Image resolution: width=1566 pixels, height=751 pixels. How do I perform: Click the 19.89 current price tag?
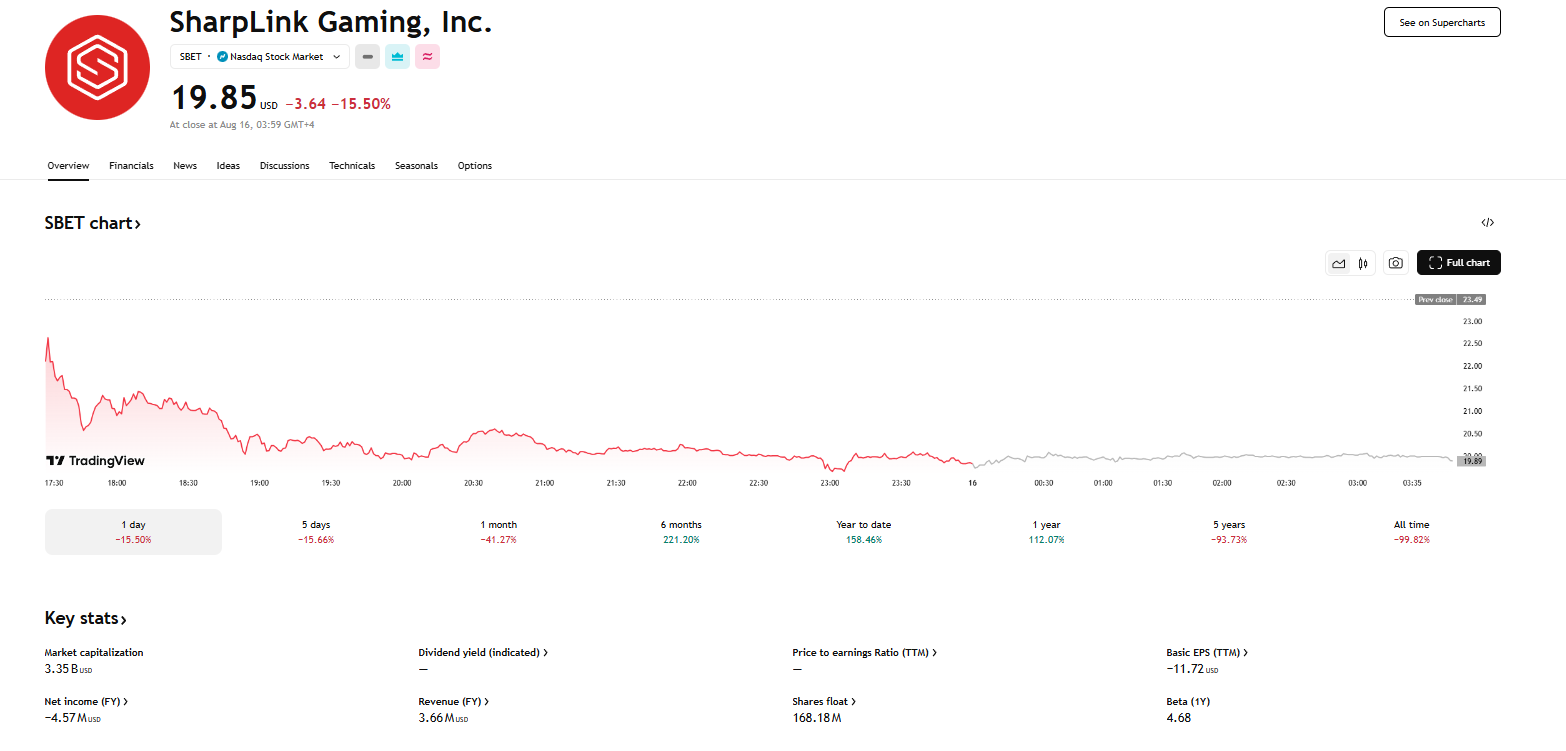coord(1471,461)
